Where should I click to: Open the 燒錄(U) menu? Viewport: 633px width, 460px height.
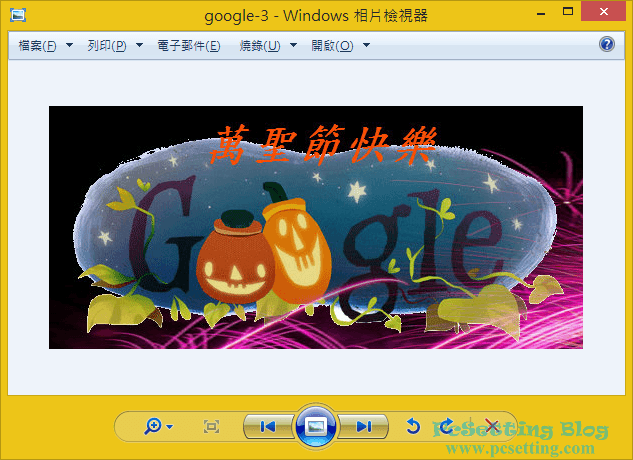260,46
